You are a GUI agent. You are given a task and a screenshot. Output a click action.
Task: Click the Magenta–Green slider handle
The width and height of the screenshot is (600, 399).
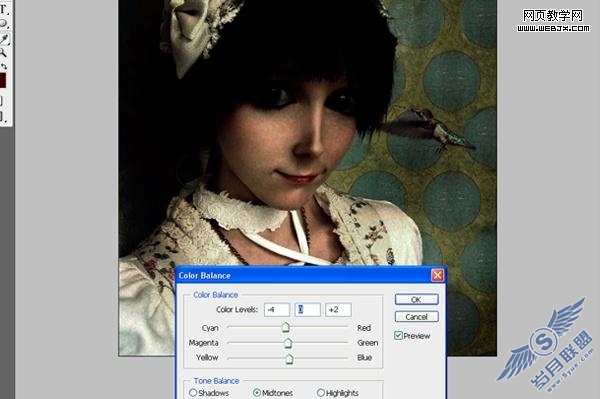click(288, 343)
